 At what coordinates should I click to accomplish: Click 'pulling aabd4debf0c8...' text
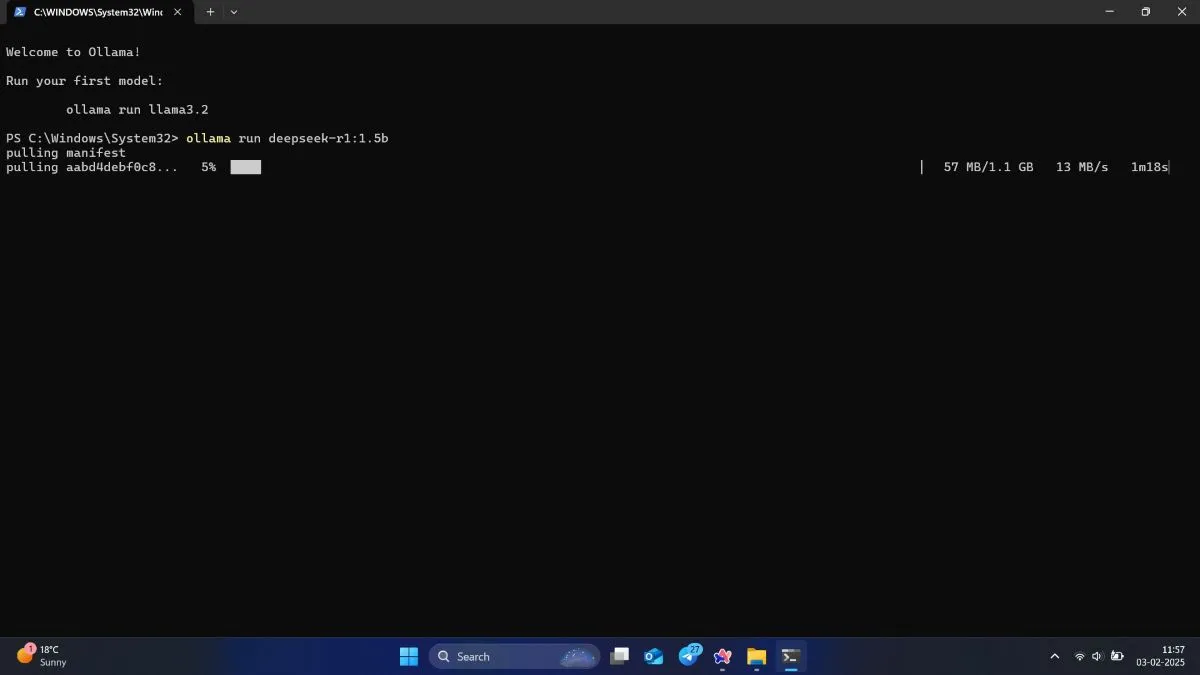92,167
